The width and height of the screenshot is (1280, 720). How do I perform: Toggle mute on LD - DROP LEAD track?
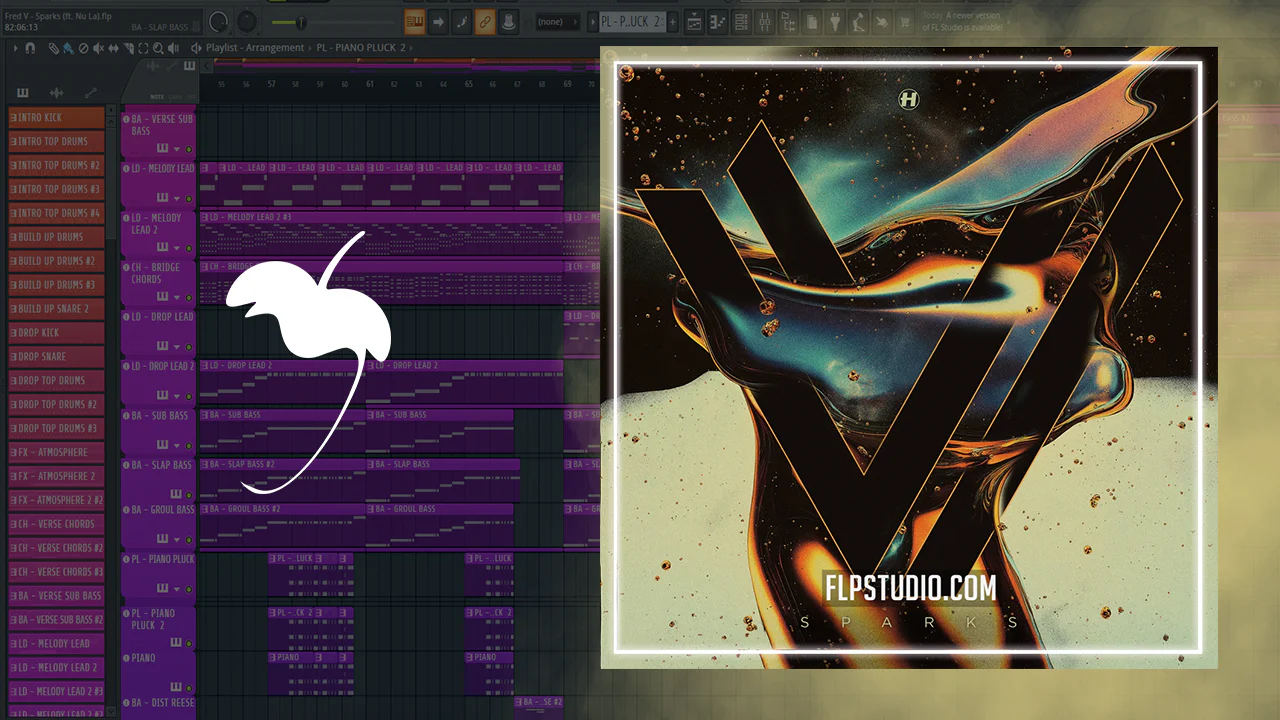click(x=188, y=347)
